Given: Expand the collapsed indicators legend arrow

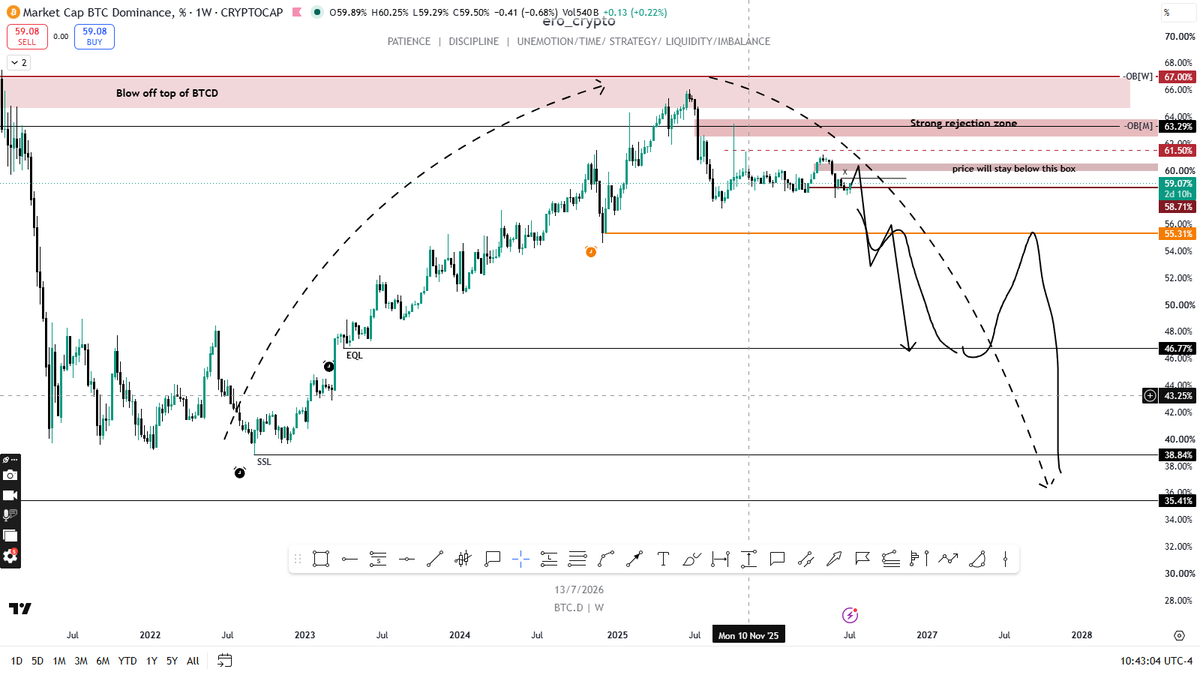Looking at the screenshot, I should coord(19,62).
